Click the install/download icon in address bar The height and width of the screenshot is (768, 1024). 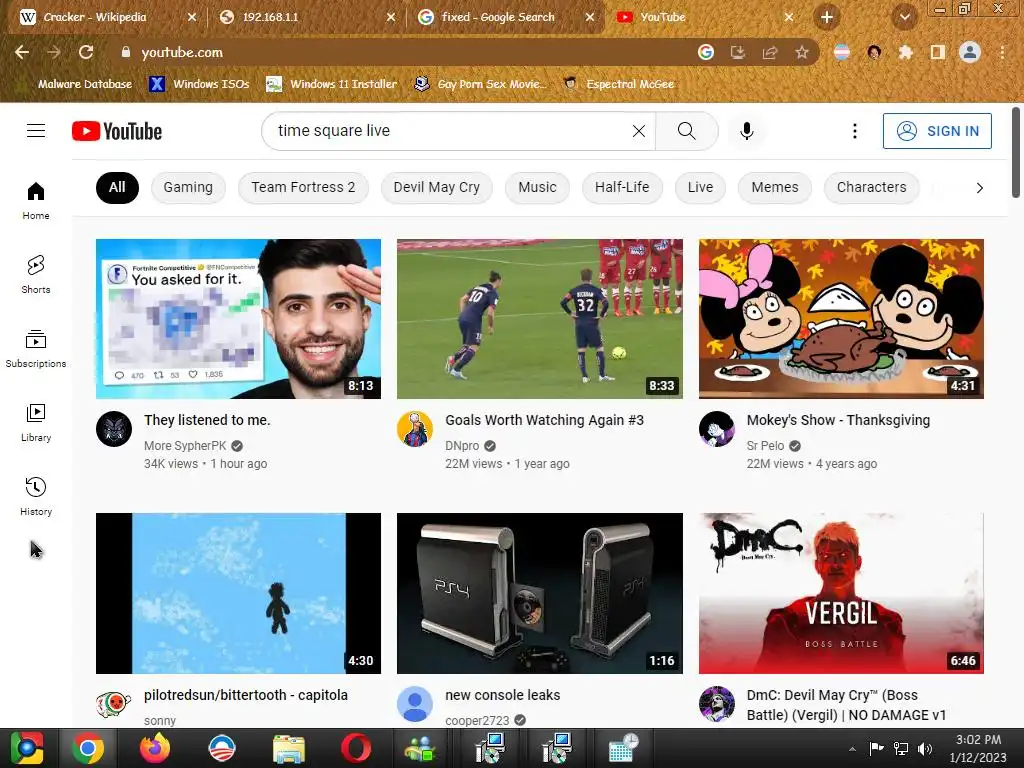(x=738, y=52)
